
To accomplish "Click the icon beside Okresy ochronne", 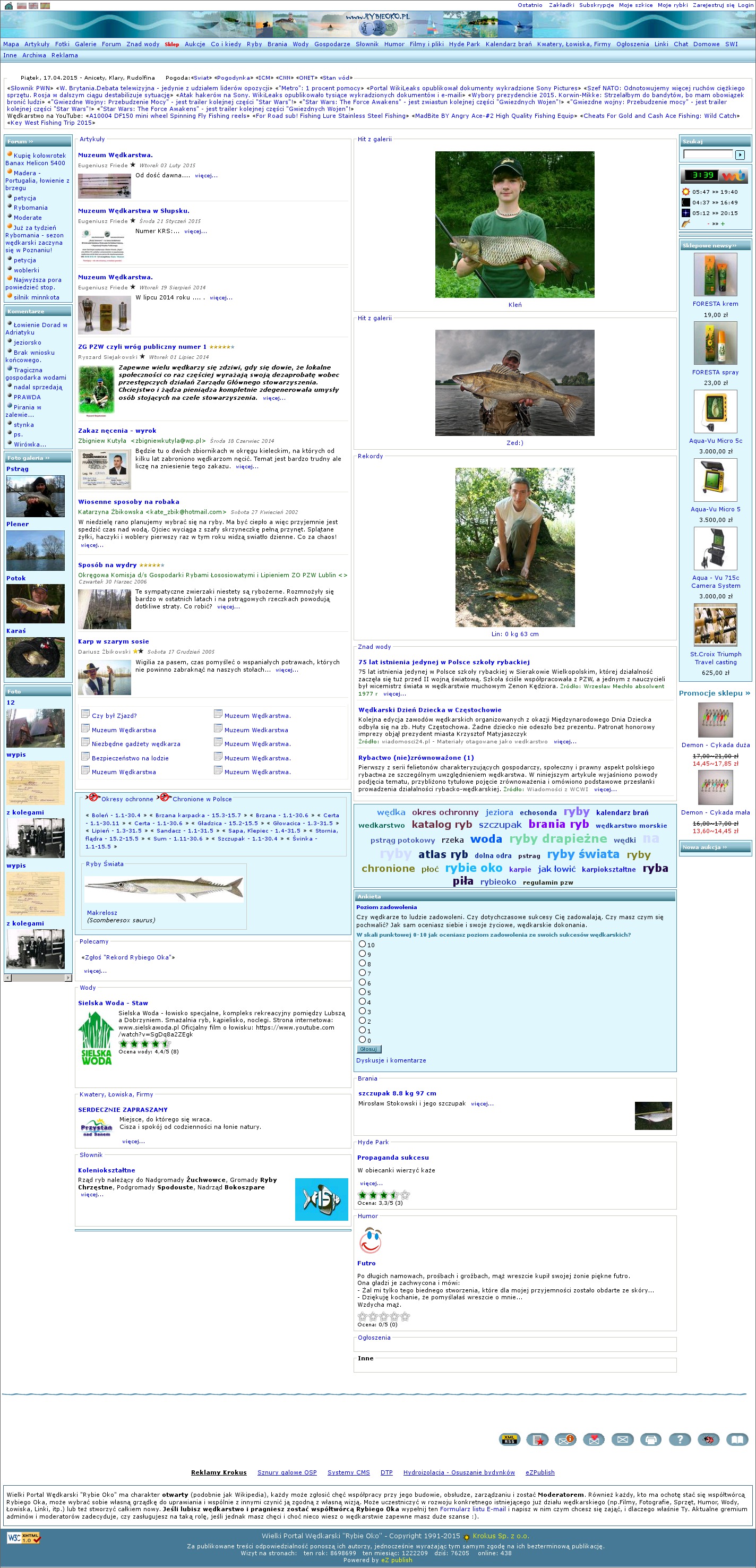I will pyautogui.click(x=93, y=798).
